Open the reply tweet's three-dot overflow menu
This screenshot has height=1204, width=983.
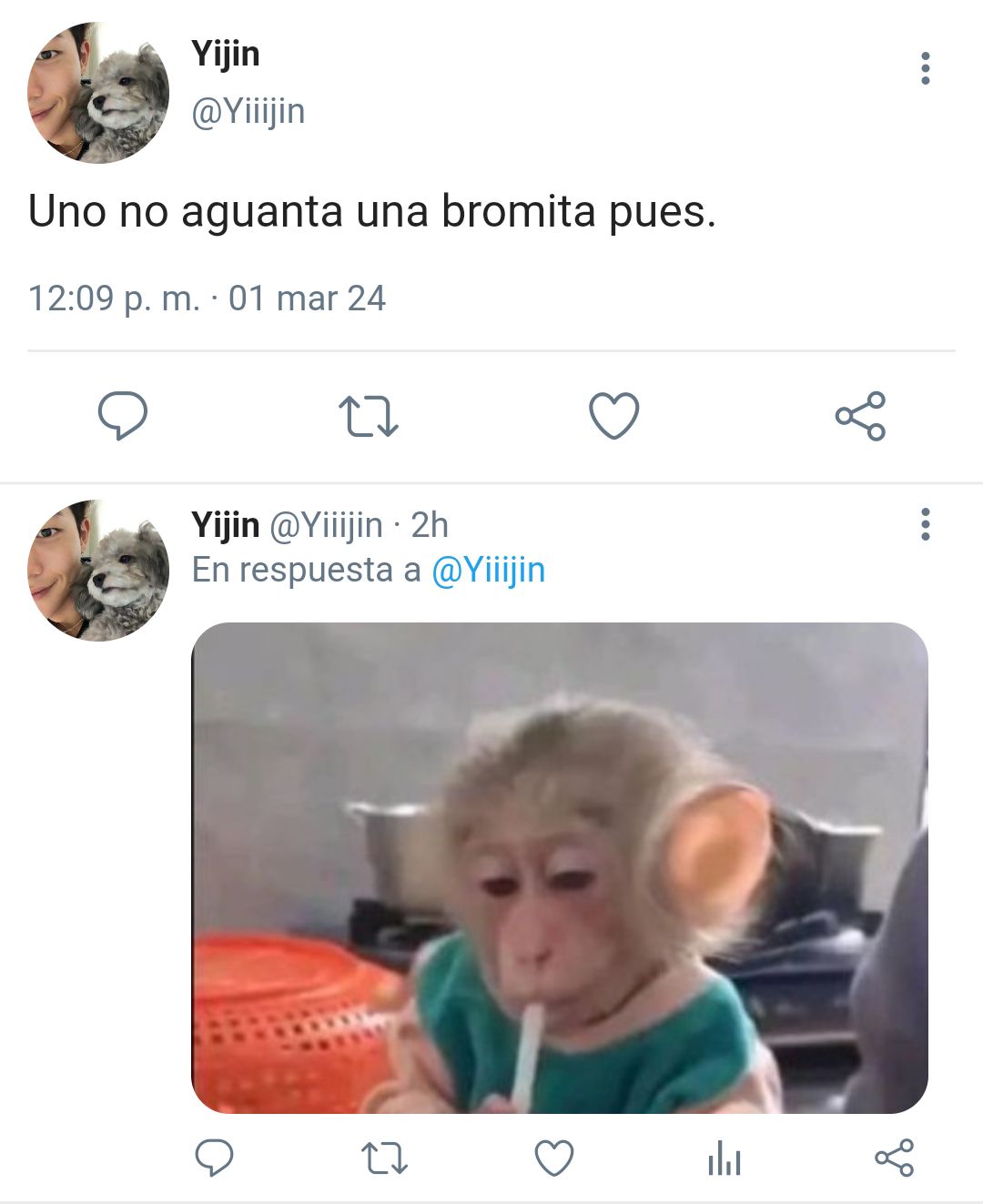coord(926,525)
